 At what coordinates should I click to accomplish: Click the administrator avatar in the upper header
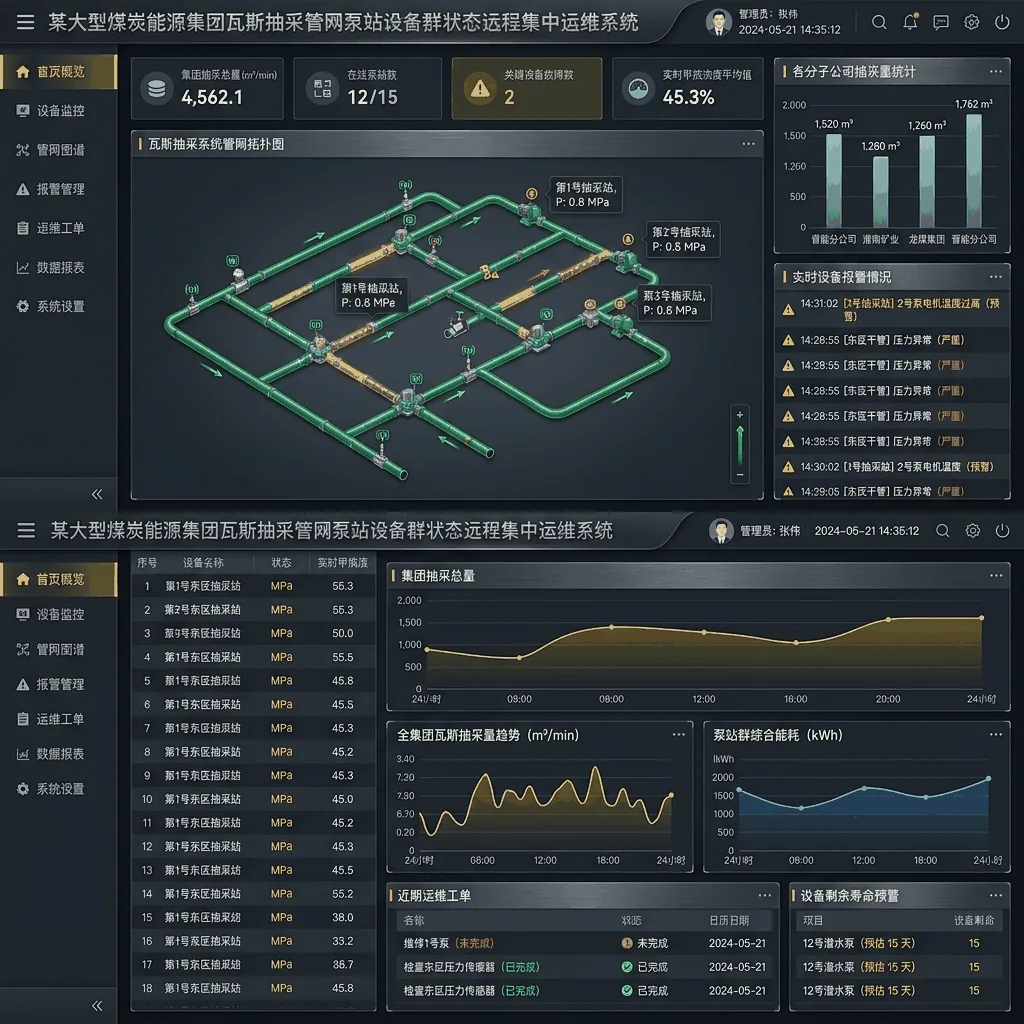click(x=719, y=22)
